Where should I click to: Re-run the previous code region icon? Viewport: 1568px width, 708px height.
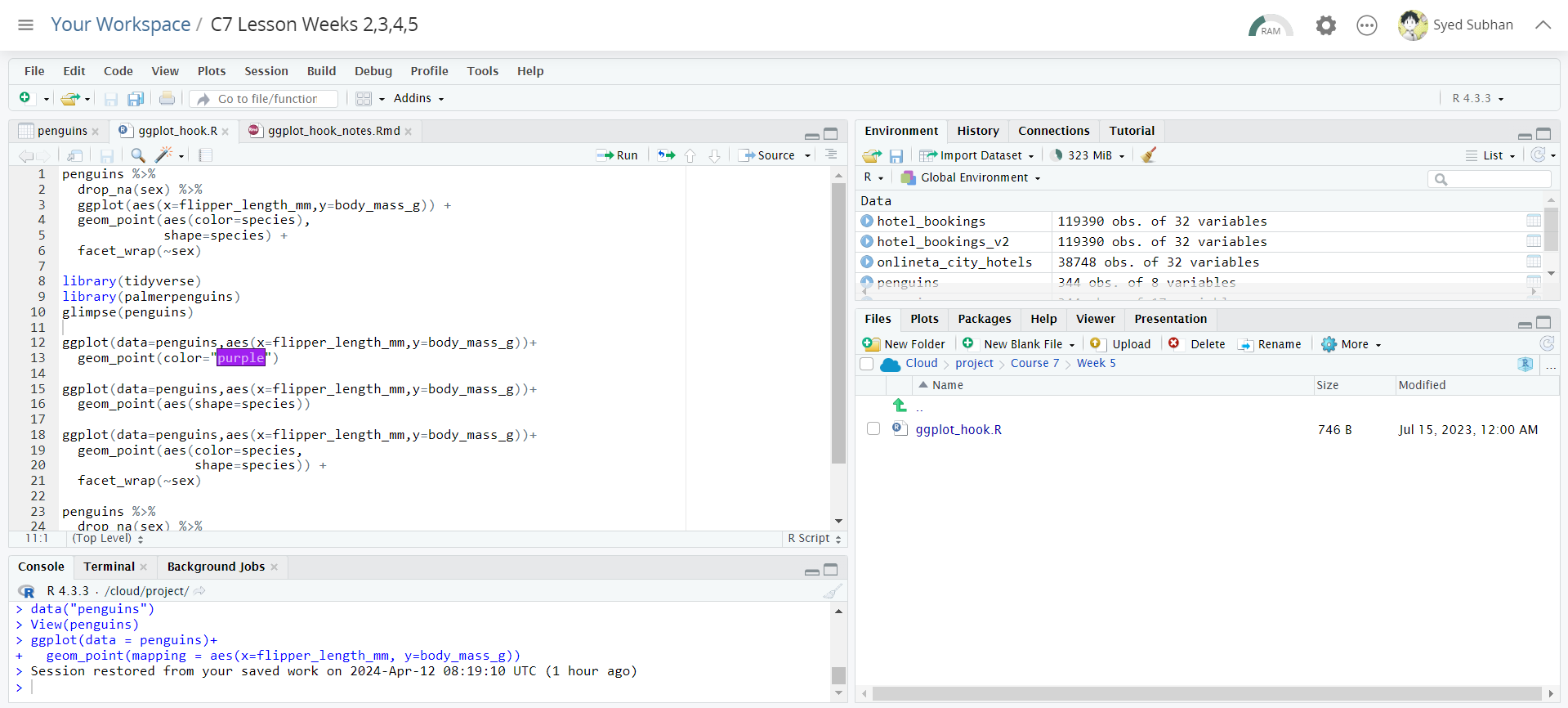(667, 155)
